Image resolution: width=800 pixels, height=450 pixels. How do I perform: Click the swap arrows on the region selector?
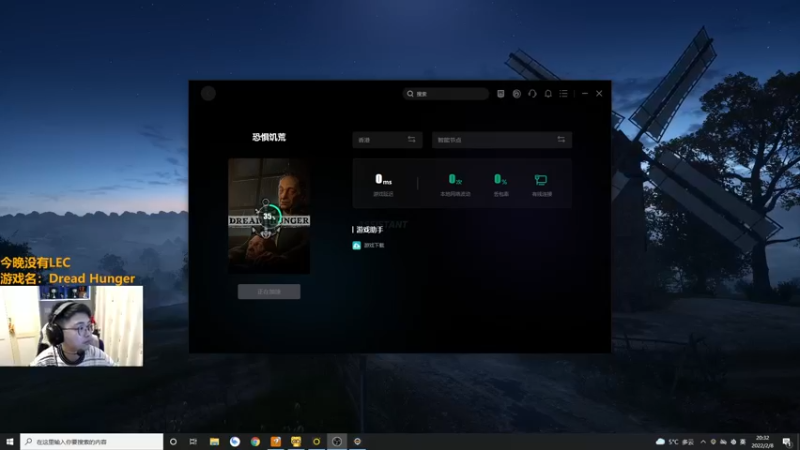[x=411, y=140]
